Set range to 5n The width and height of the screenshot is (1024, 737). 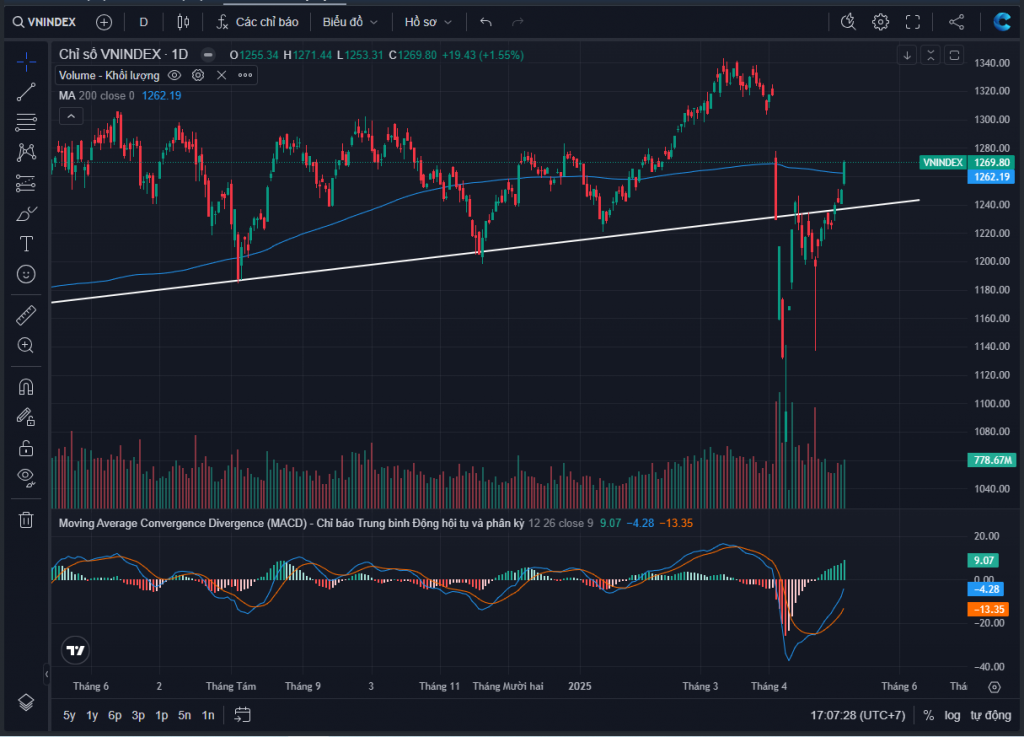pyautogui.click(x=185, y=715)
